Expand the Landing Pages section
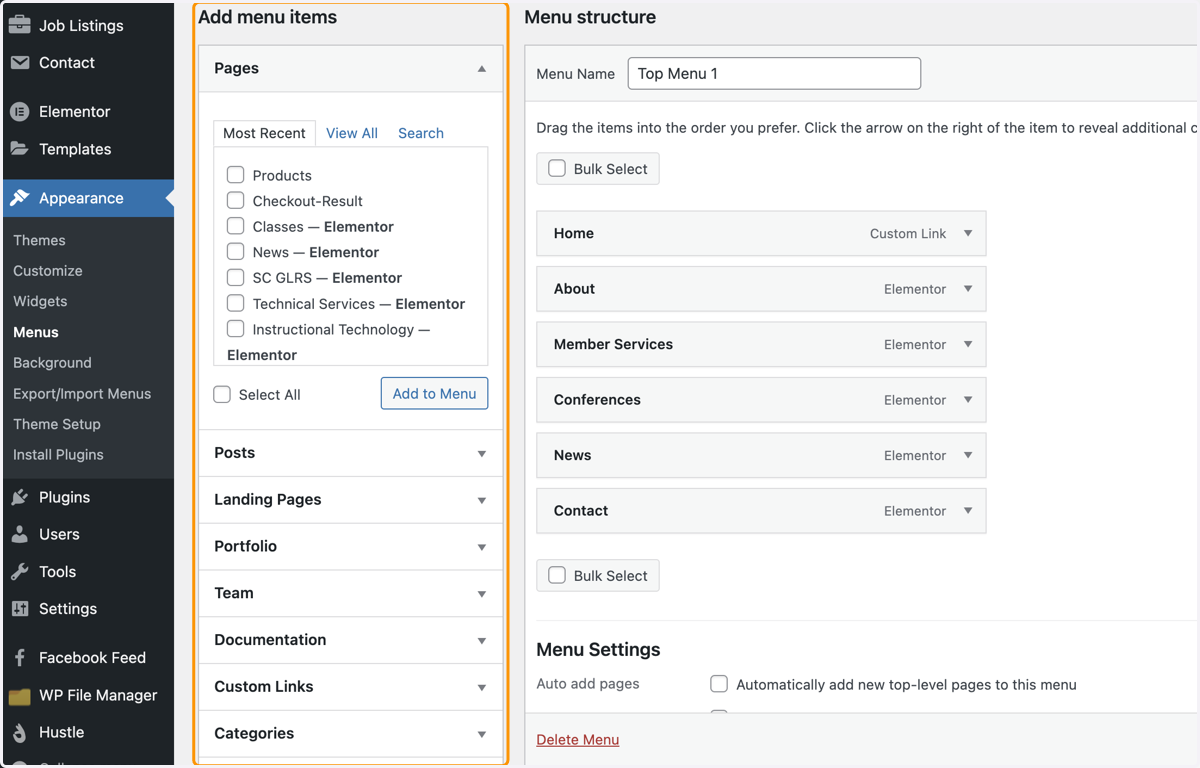This screenshot has width=1200, height=768. 351,500
